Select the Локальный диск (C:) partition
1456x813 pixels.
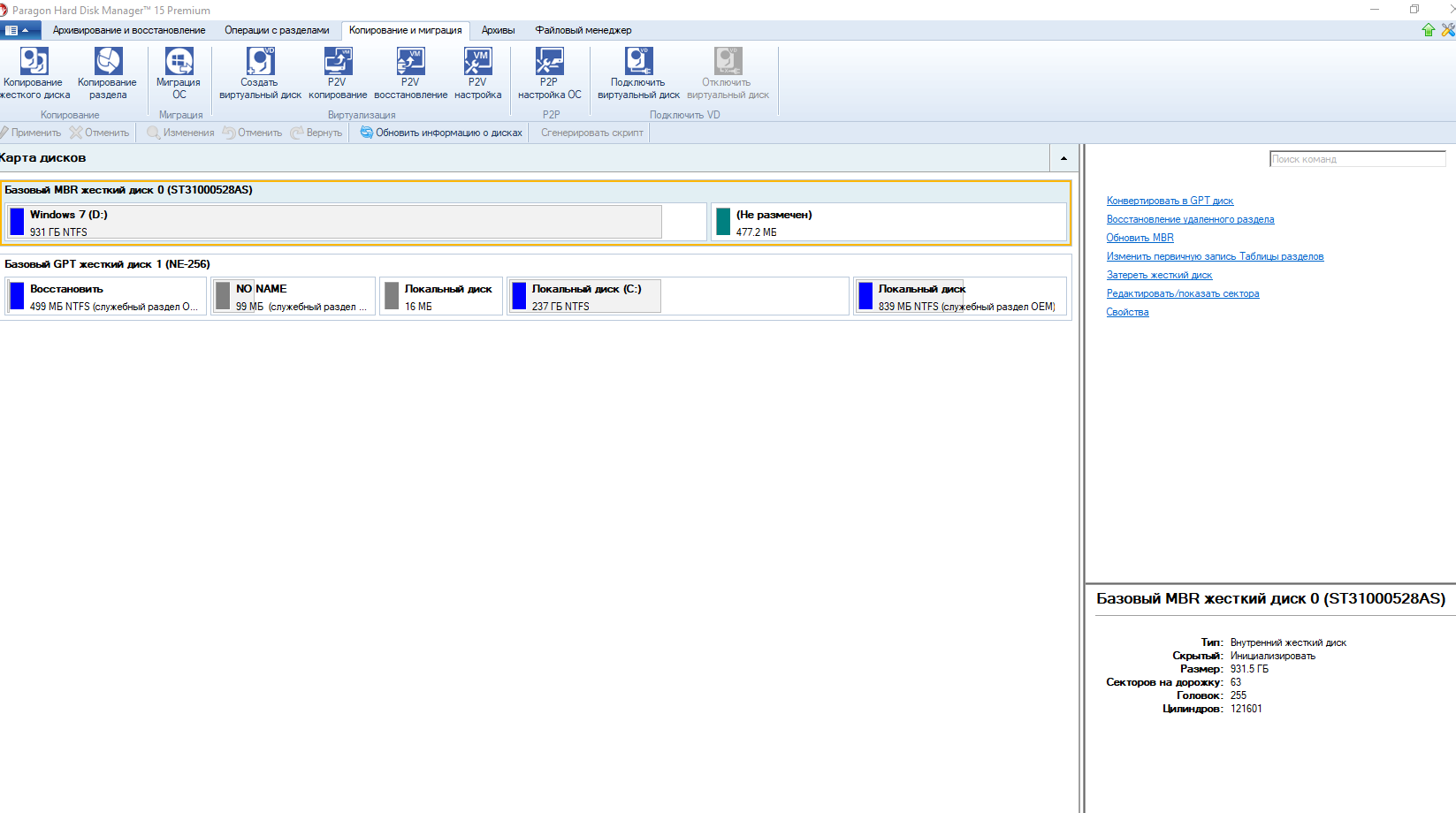pos(677,297)
